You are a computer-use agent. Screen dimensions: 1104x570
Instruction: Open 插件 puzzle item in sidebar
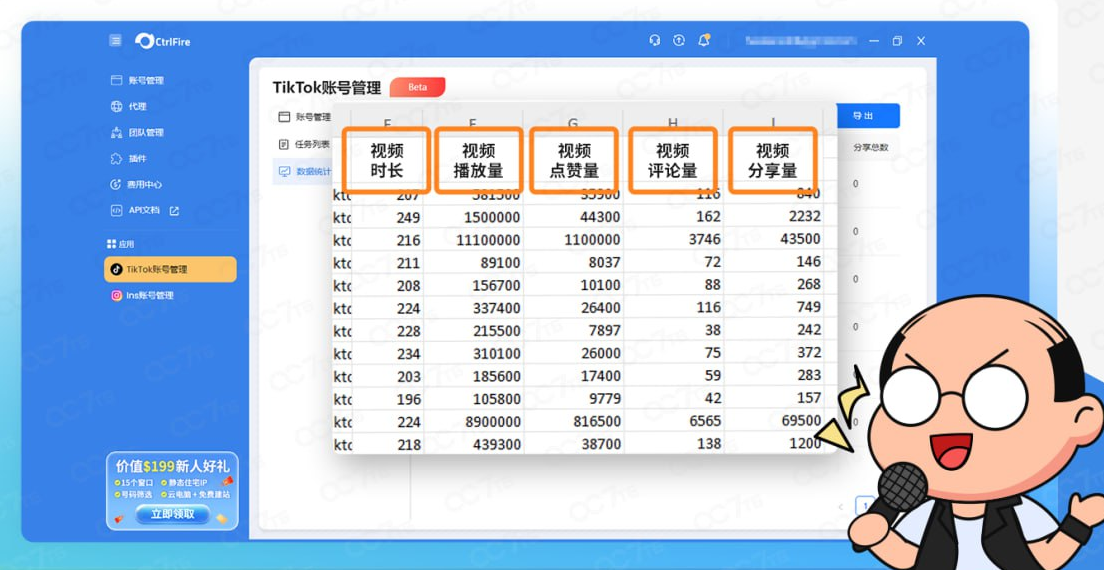coord(129,158)
